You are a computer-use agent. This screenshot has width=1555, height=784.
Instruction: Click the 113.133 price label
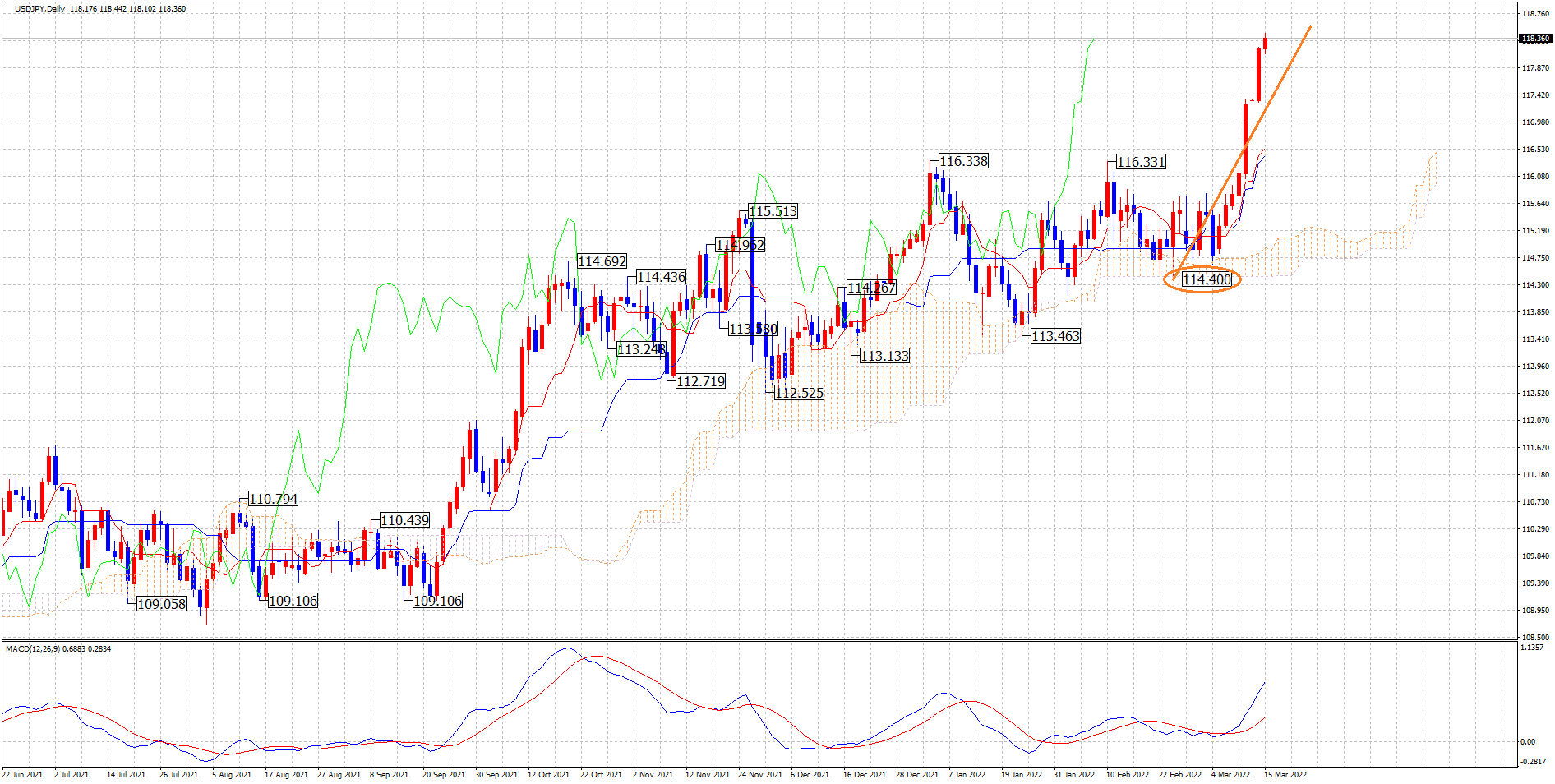[x=884, y=356]
